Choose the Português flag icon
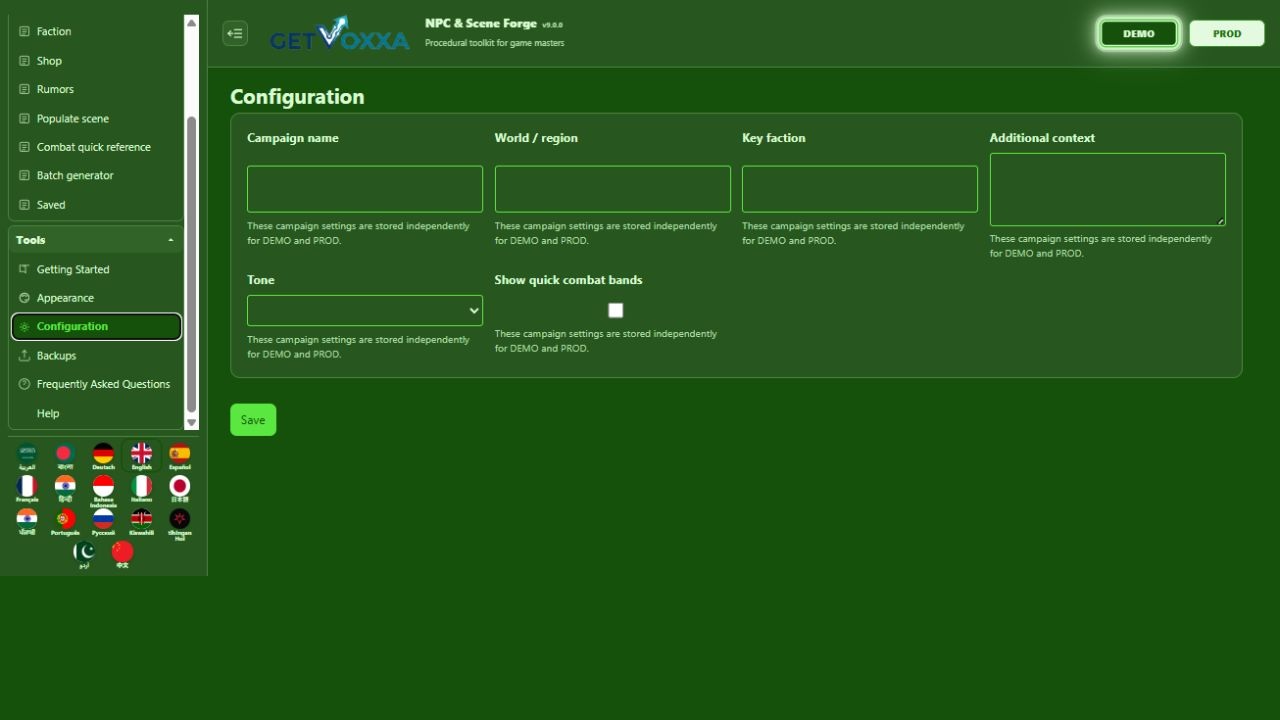Viewport: 1280px width, 720px height. [65, 522]
